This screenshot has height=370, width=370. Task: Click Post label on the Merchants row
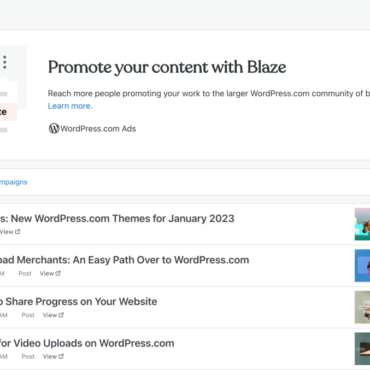point(25,273)
